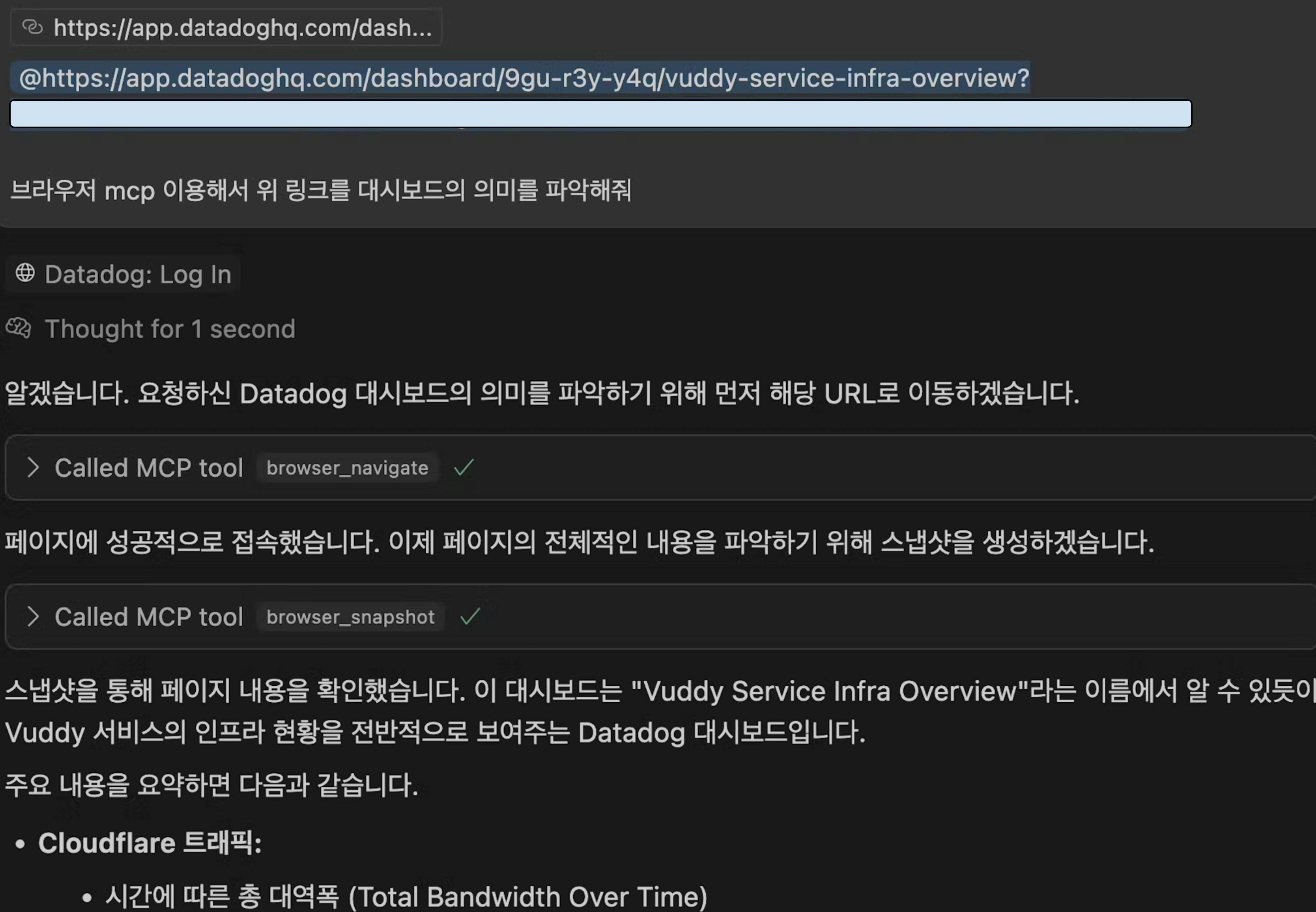Image resolution: width=1316 pixels, height=912 pixels.
Task: Click Called MCP tool label for browser_snapshot
Action: (x=149, y=617)
